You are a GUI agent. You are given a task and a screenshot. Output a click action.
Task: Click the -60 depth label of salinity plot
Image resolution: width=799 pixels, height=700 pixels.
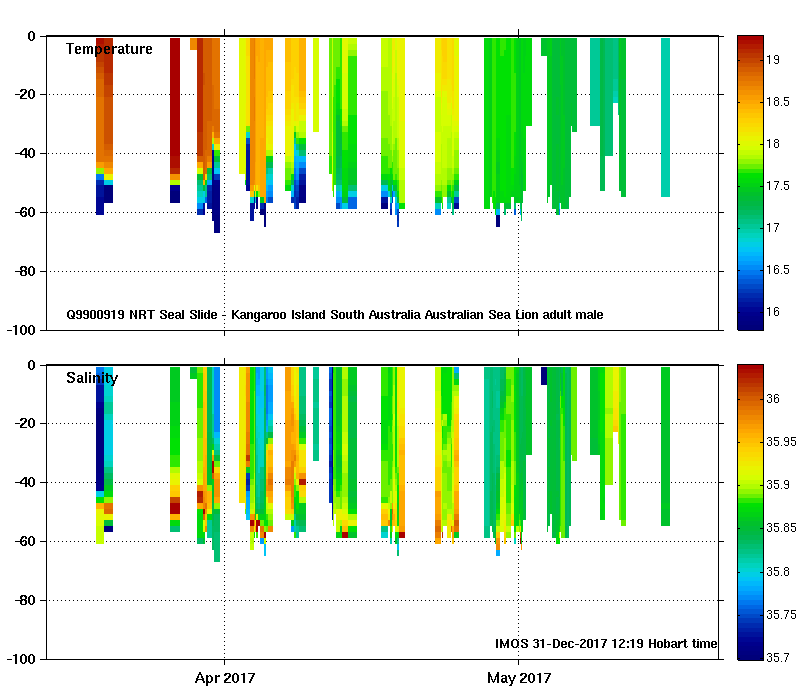tap(24, 541)
